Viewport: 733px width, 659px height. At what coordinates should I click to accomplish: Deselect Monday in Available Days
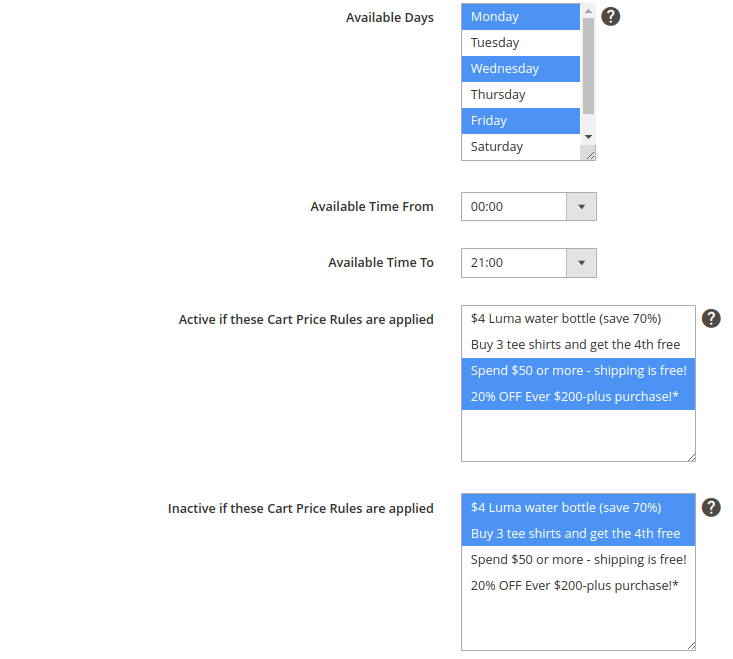(x=521, y=17)
